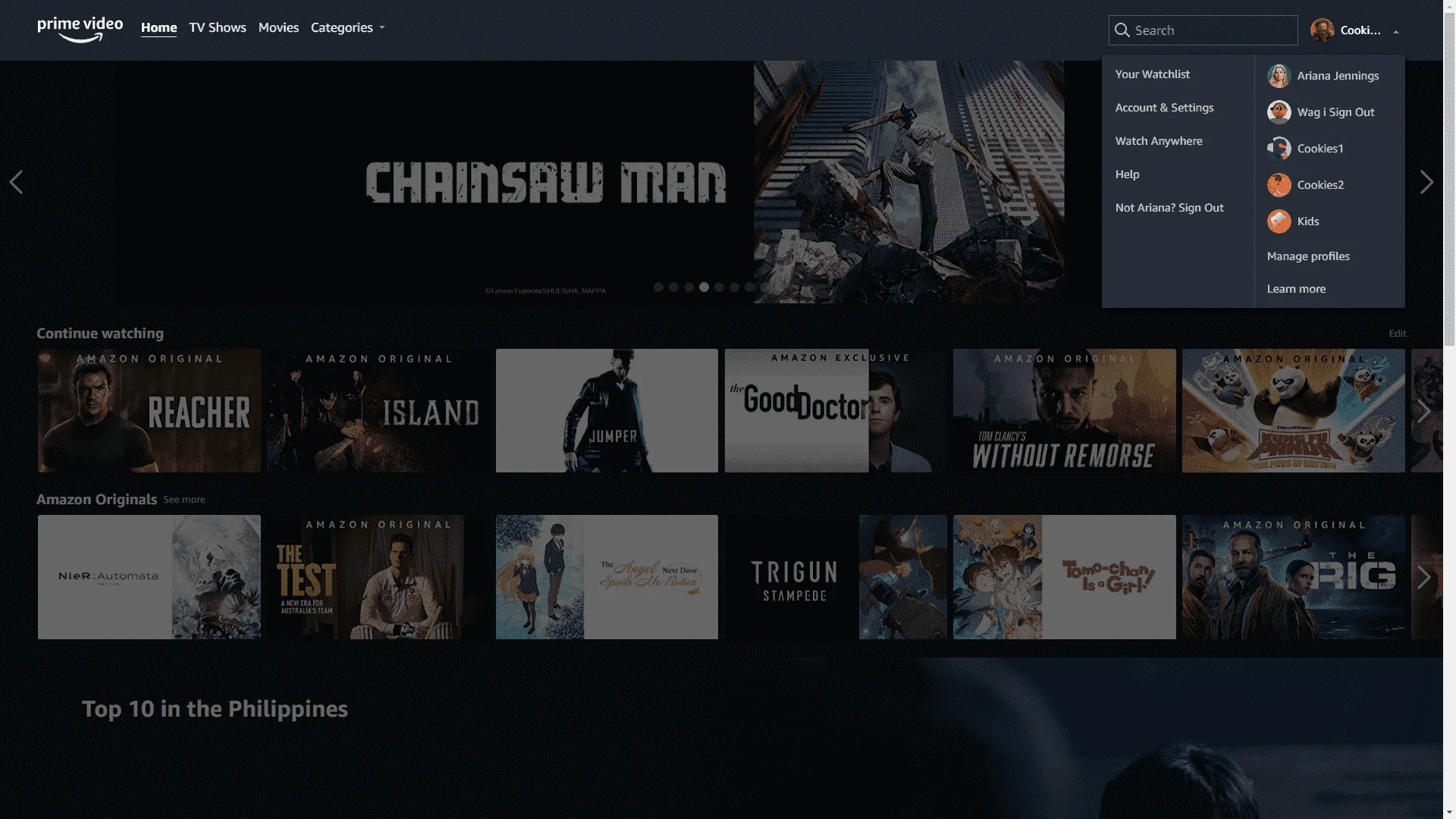Open the Help menu item

tap(1127, 174)
